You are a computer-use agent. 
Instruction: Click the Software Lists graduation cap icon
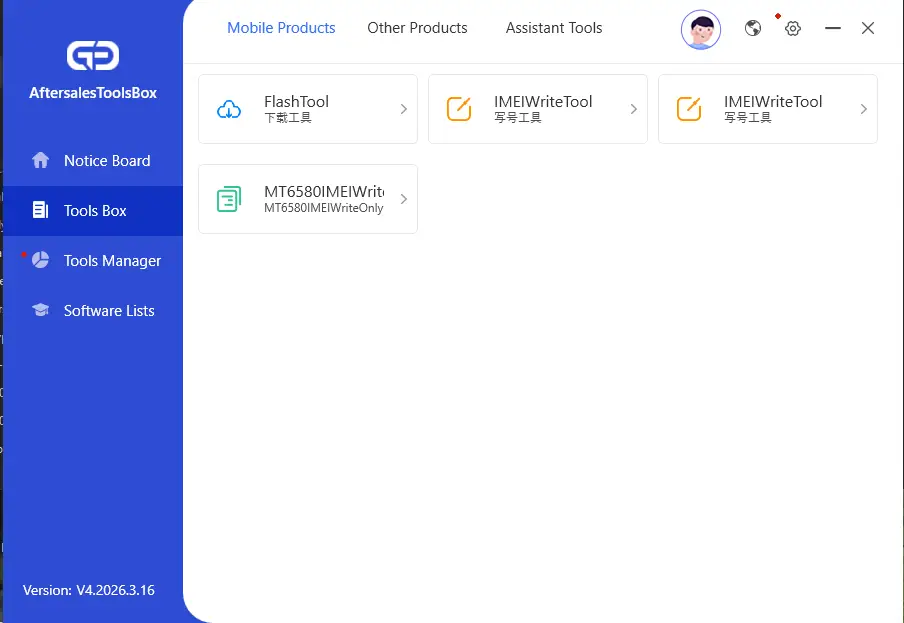pyautogui.click(x=40, y=310)
